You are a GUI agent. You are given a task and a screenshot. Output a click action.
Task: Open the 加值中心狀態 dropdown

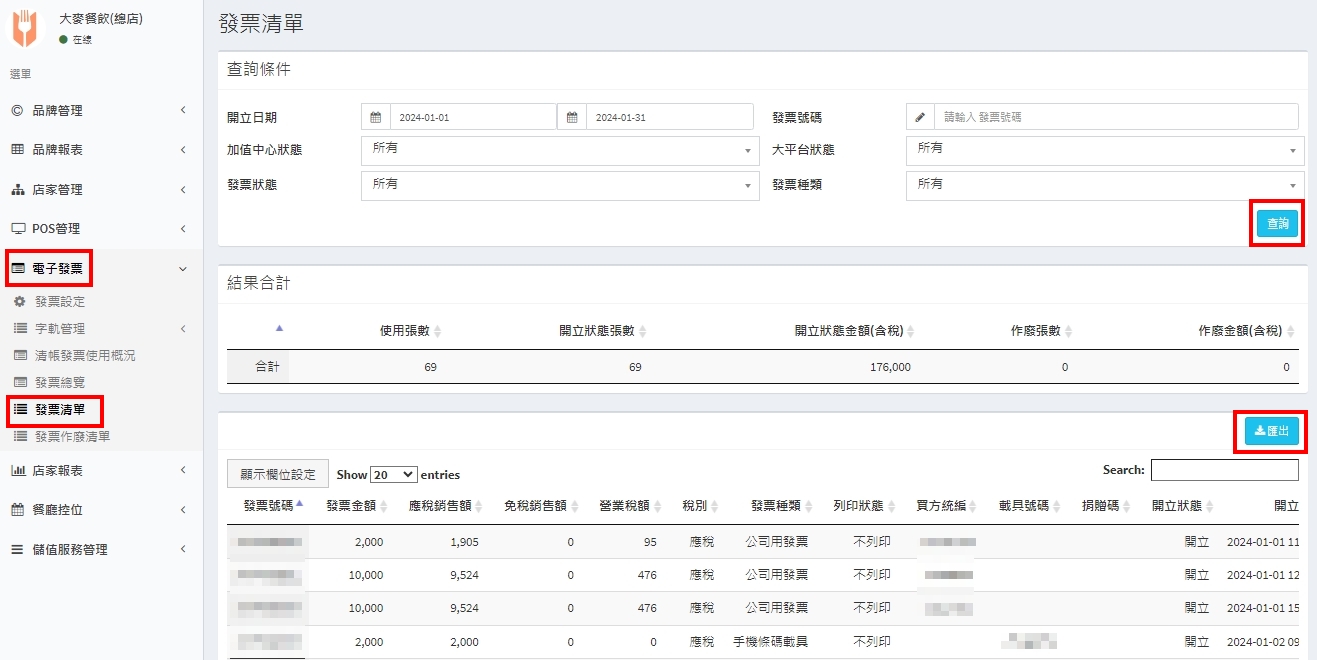click(559, 151)
